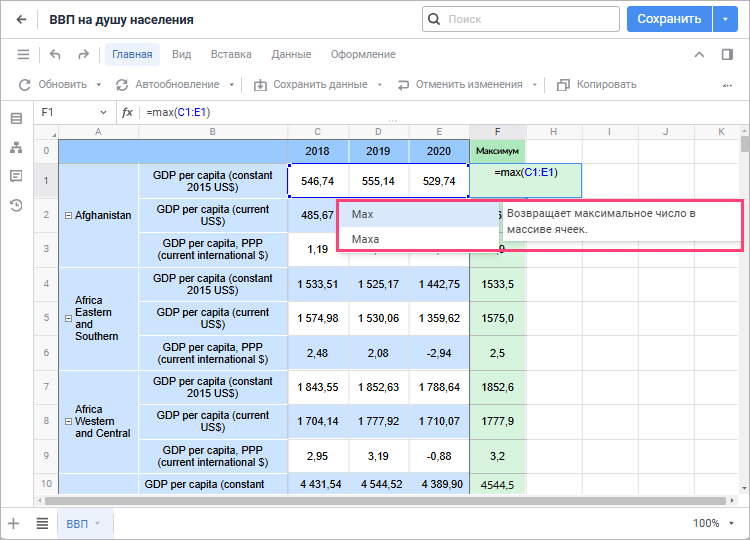Open the structure tree icon in left sidebar

pyautogui.click(x=16, y=147)
